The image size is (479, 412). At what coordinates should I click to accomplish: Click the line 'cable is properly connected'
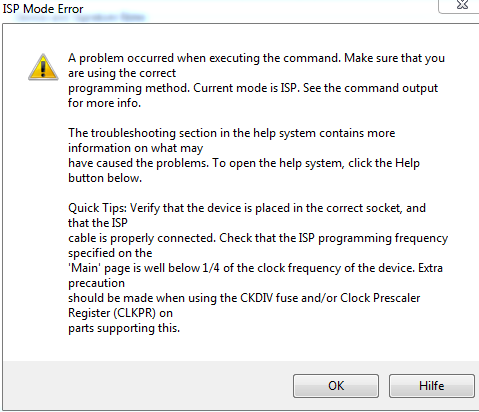point(258,238)
